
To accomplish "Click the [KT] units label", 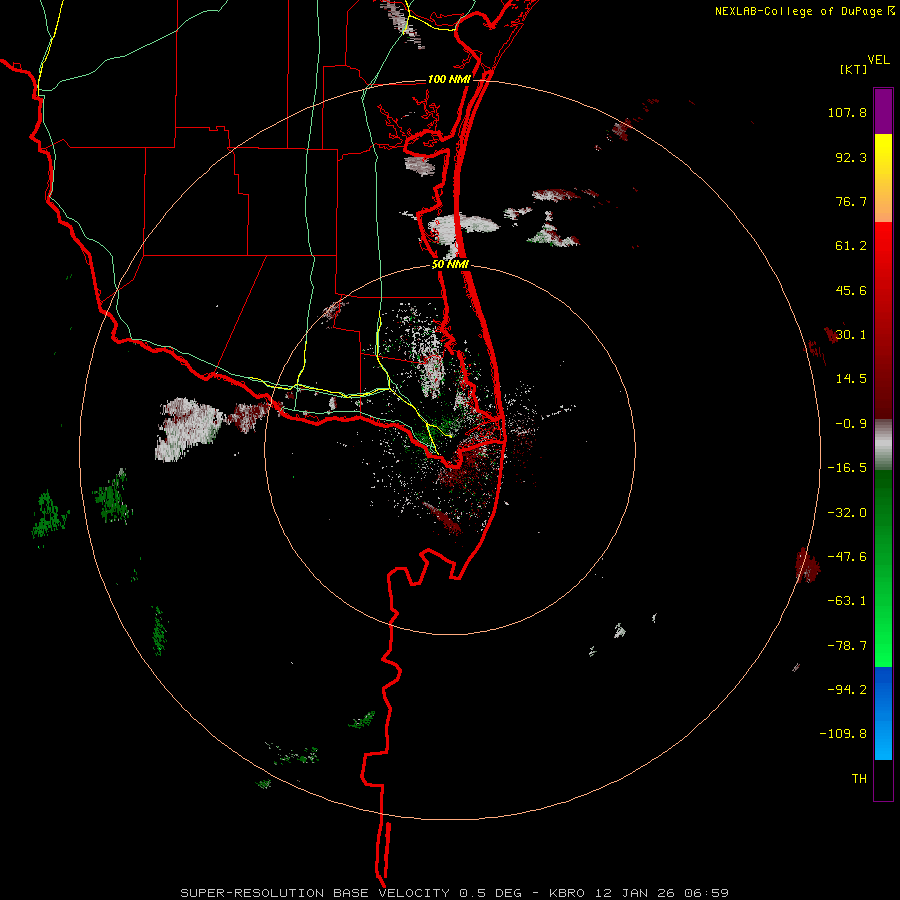I will click(853, 69).
